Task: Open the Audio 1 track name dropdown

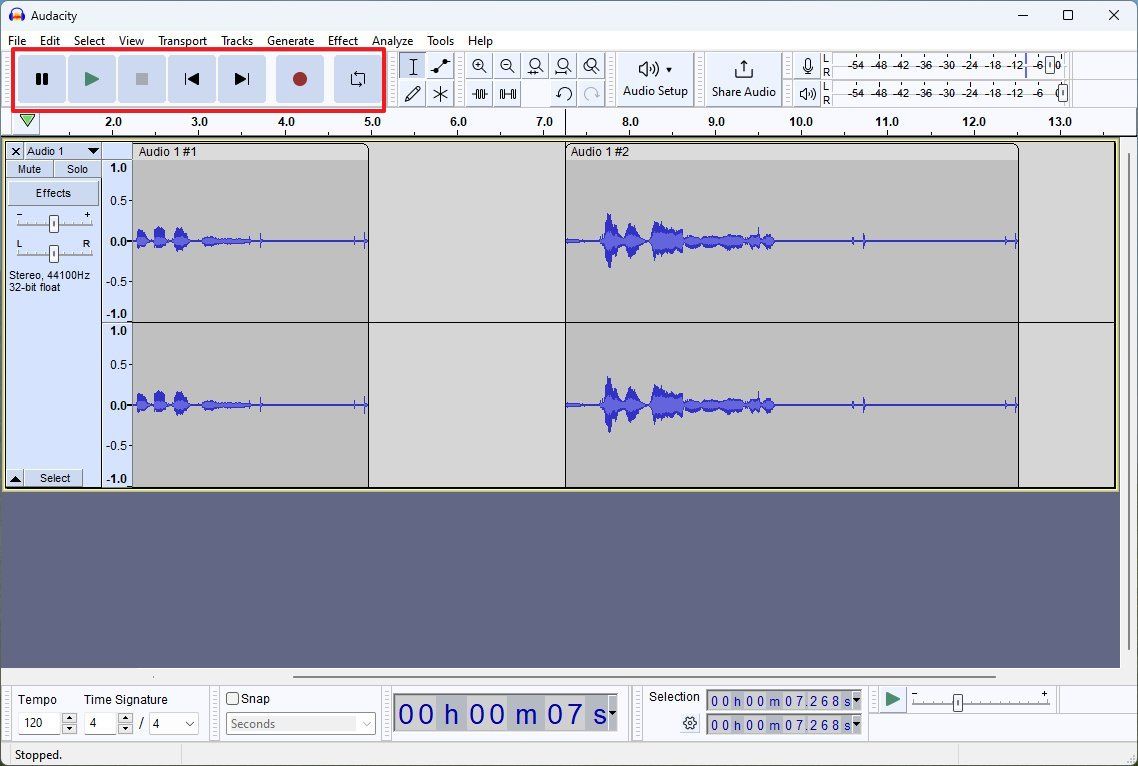Action: point(95,150)
